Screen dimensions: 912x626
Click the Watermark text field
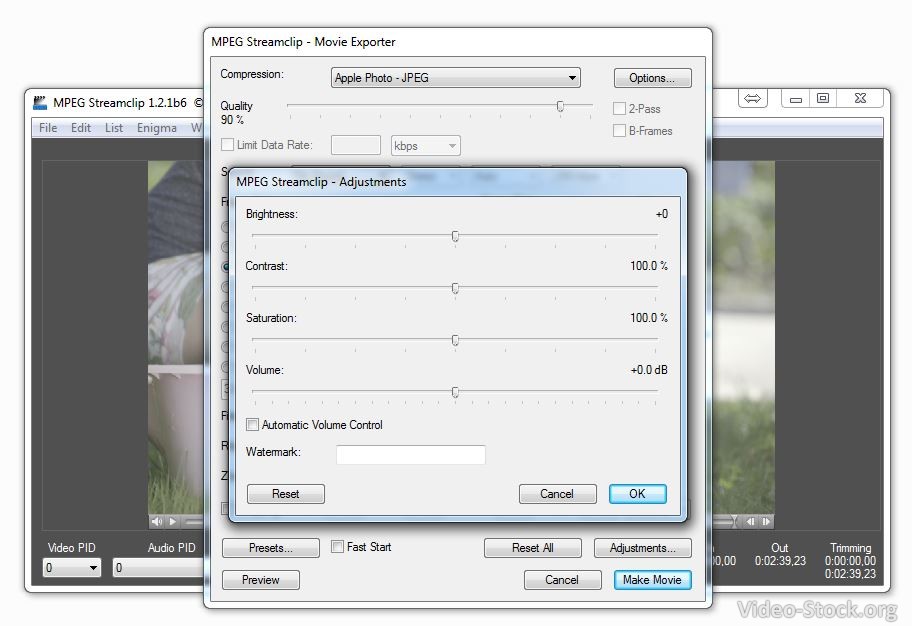tap(411, 455)
